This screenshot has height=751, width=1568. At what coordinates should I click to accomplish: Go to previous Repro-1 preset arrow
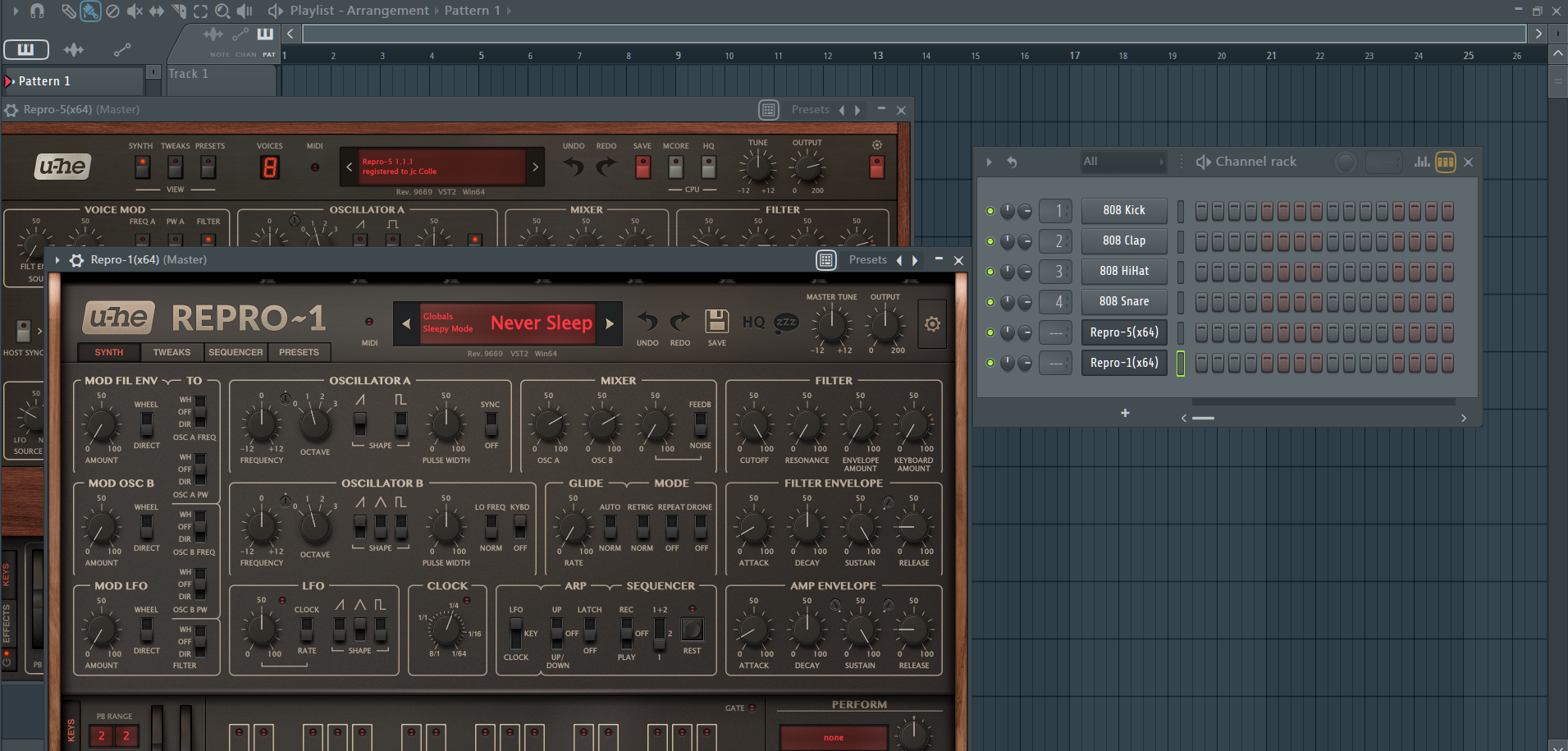(x=406, y=323)
